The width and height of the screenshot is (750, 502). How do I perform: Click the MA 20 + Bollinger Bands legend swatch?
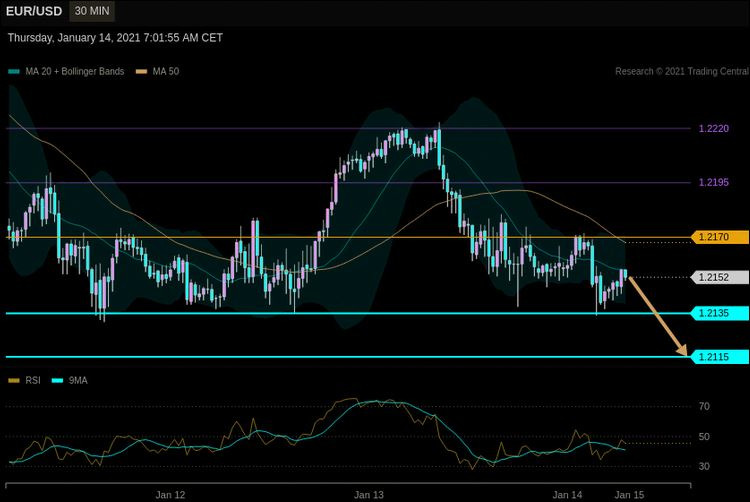tap(14, 72)
